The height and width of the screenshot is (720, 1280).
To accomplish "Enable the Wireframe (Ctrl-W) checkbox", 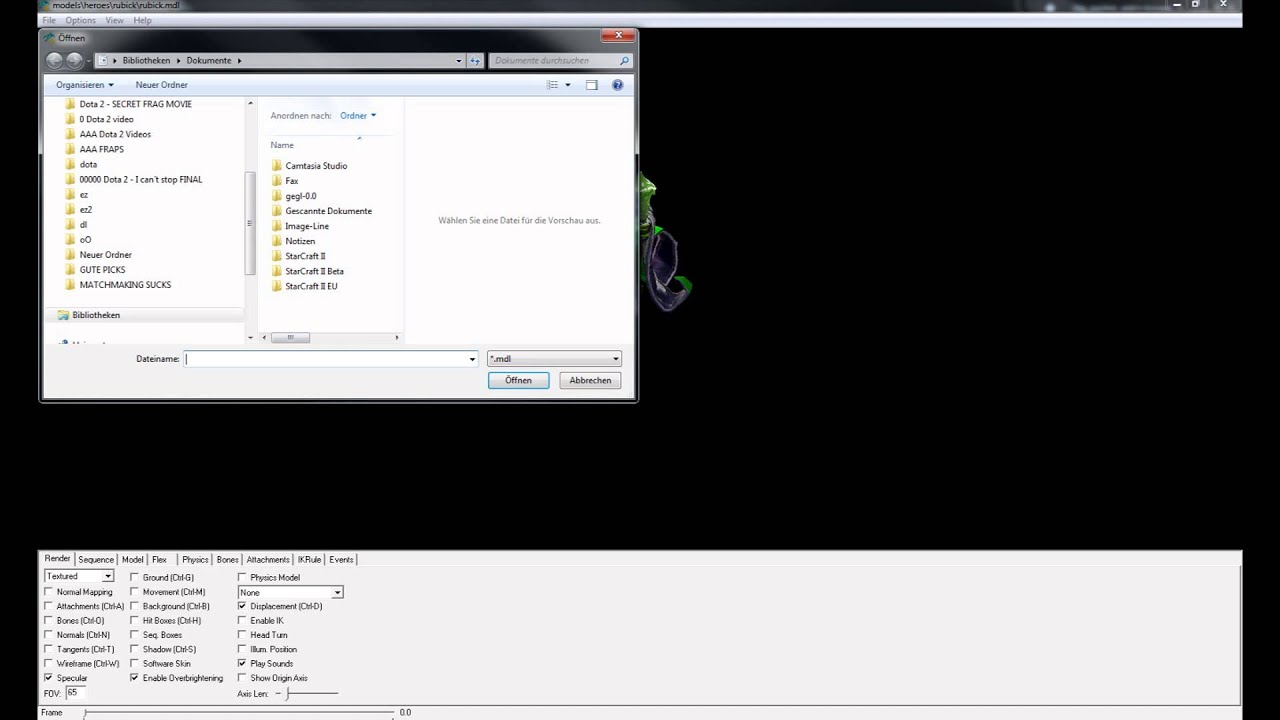I will point(48,664).
